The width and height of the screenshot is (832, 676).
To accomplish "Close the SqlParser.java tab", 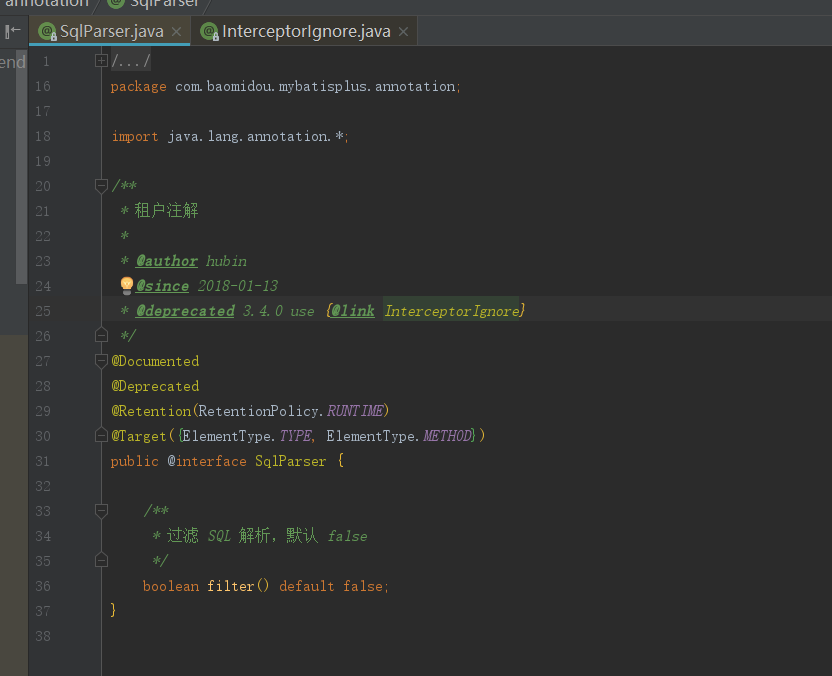I will [x=175, y=31].
